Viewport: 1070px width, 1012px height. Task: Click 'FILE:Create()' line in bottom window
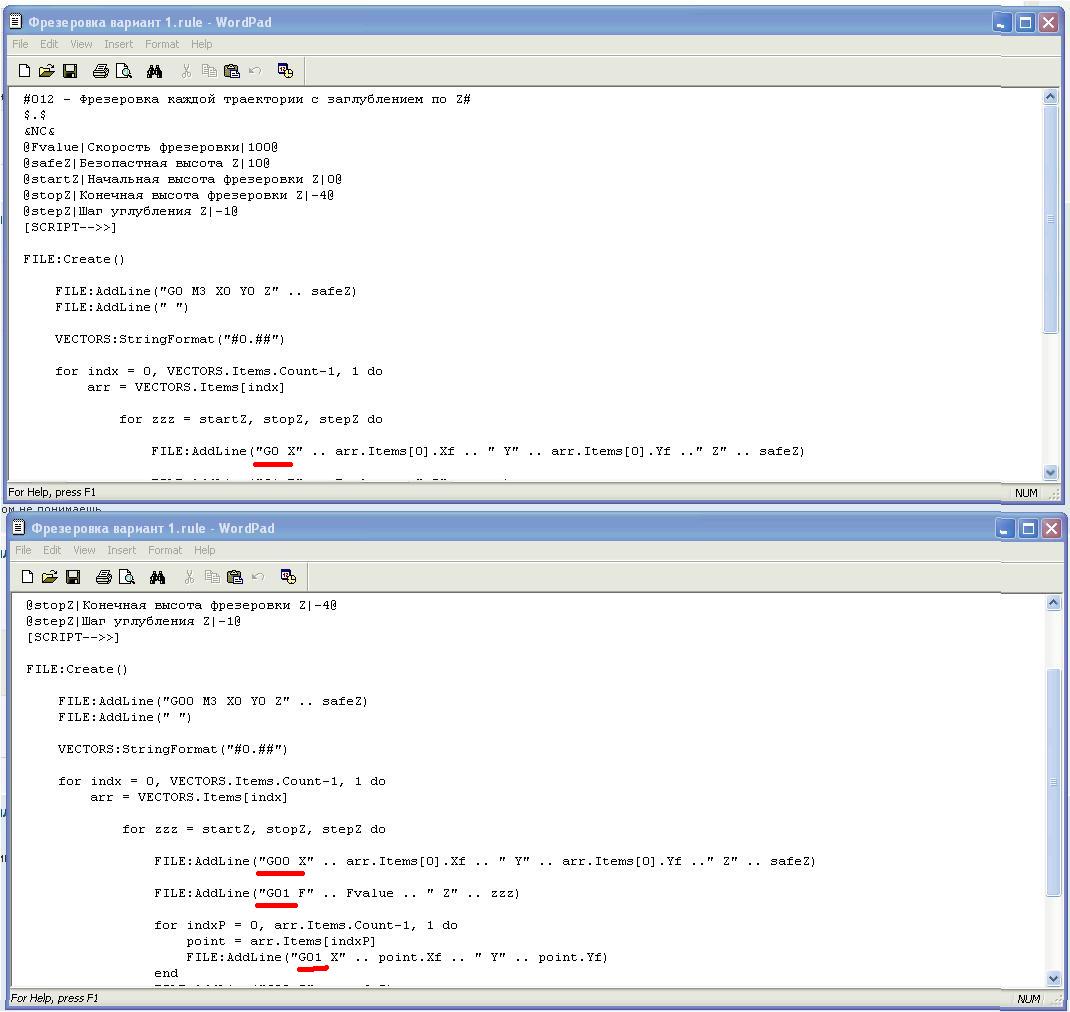[76, 669]
